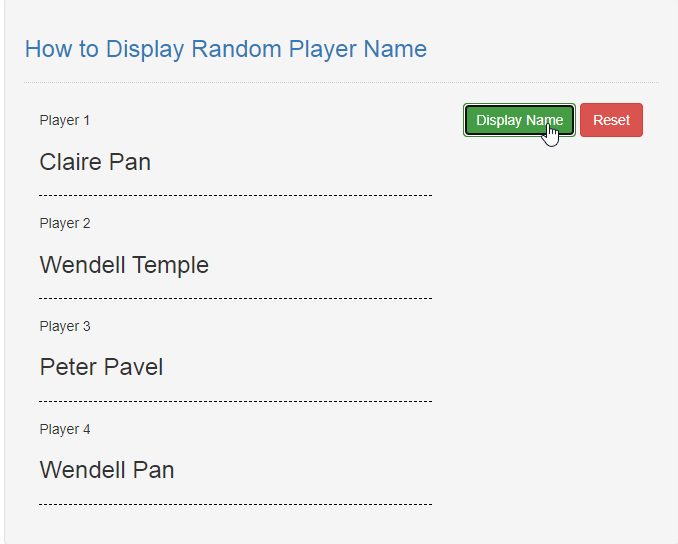Select the Player 3 label

click(x=65, y=326)
